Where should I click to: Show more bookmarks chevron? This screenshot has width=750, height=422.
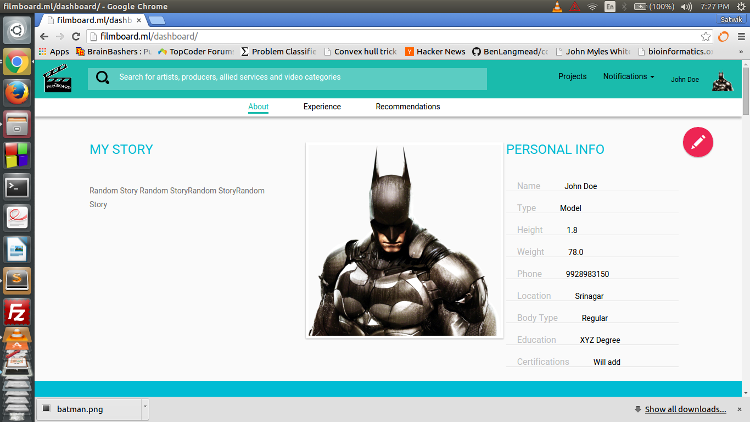tap(741, 51)
